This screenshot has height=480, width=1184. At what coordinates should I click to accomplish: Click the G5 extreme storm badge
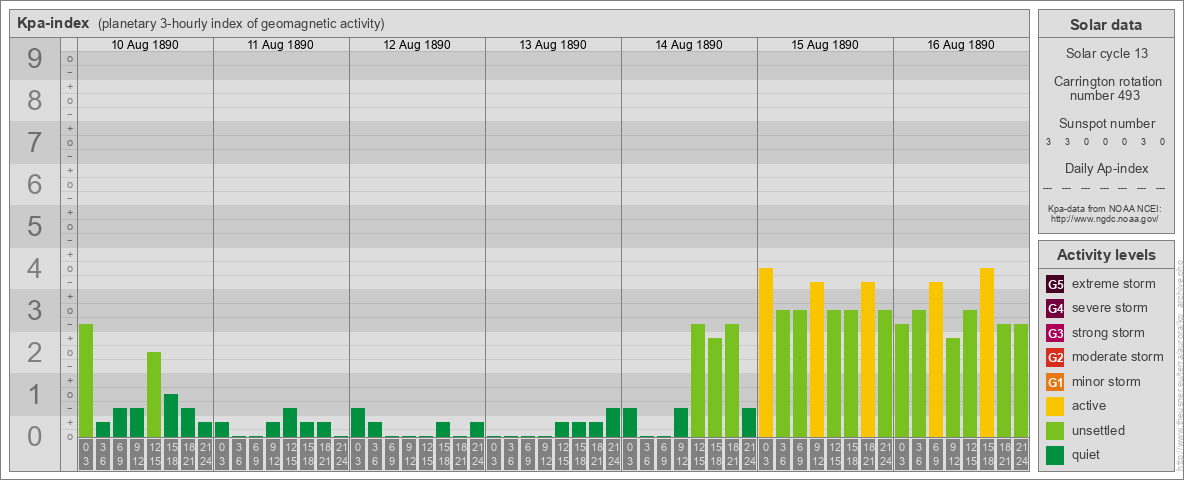[x=1055, y=285]
